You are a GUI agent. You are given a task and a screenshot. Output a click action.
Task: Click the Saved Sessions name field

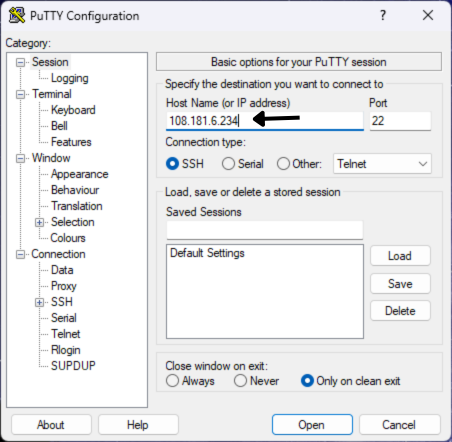tap(265, 230)
